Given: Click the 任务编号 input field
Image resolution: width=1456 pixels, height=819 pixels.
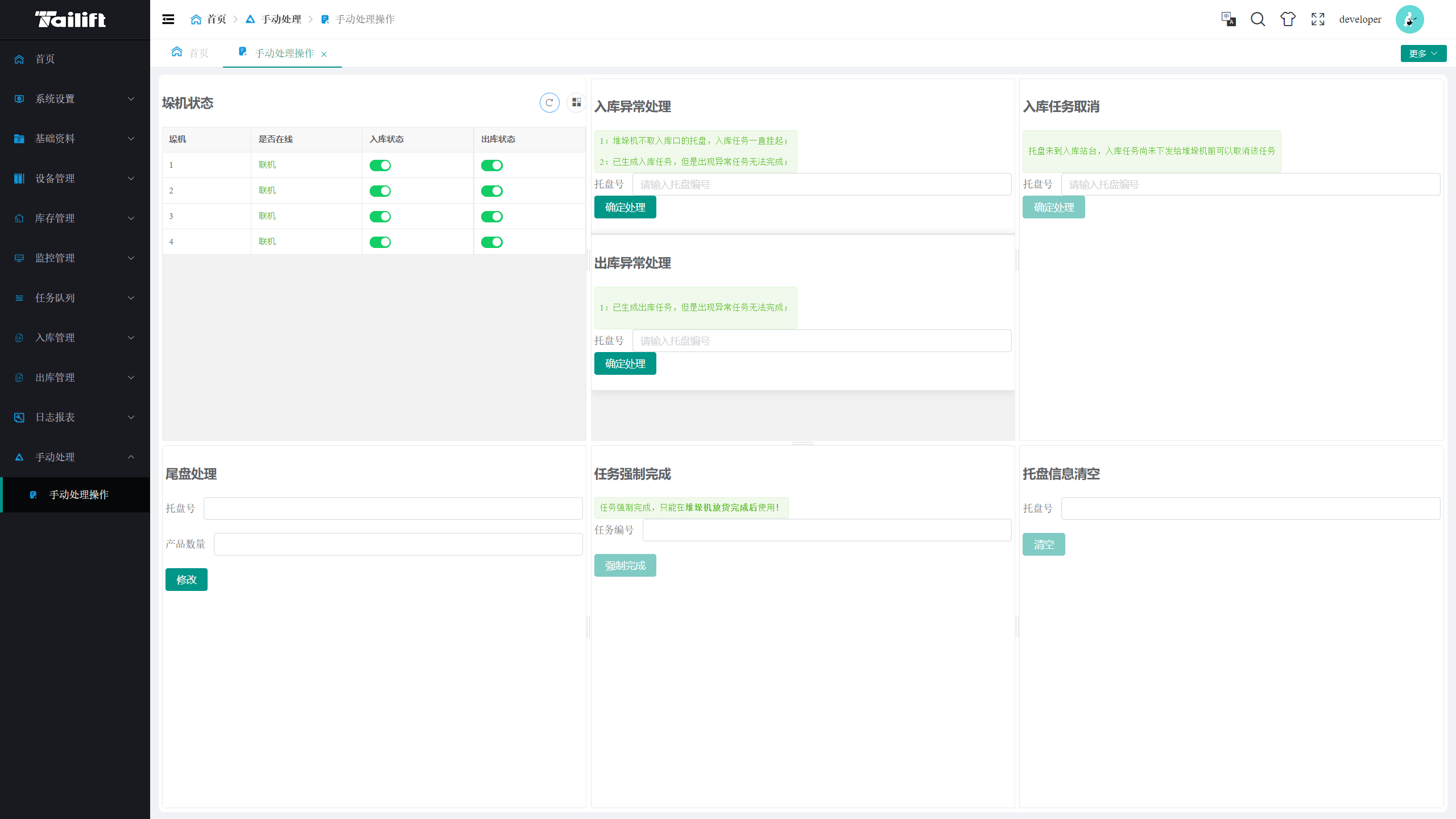Looking at the screenshot, I should [826, 530].
